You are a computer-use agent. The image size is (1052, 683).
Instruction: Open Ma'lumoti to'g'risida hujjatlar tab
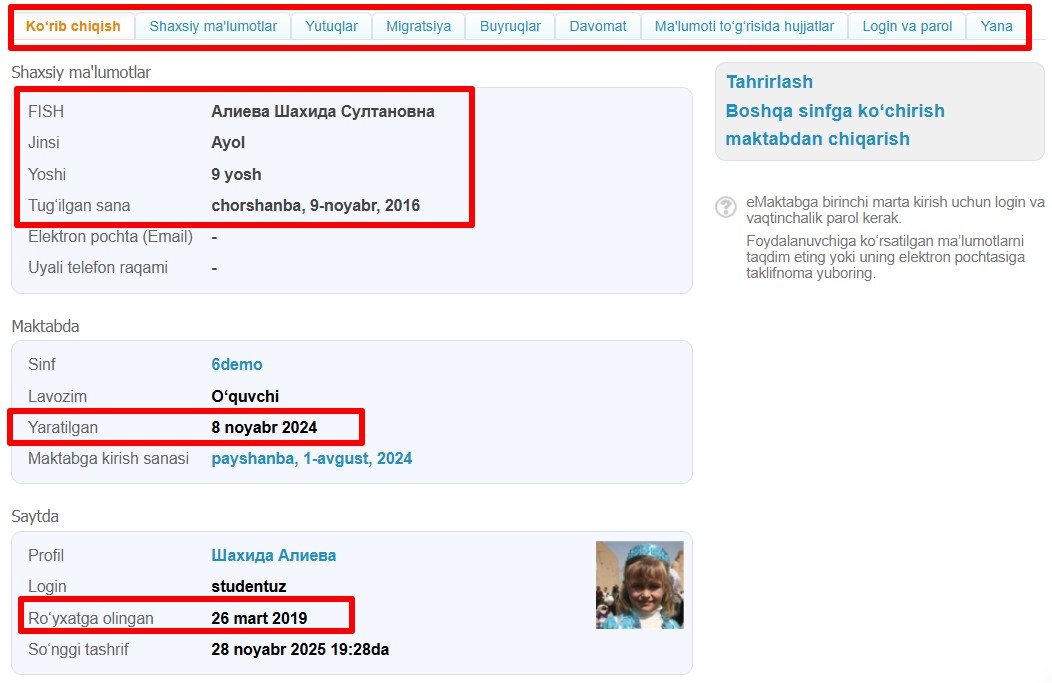pyautogui.click(x=744, y=27)
